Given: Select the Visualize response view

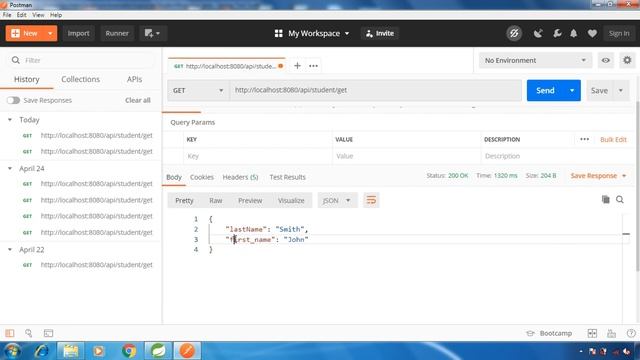Looking at the screenshot, I should point(291,200).
